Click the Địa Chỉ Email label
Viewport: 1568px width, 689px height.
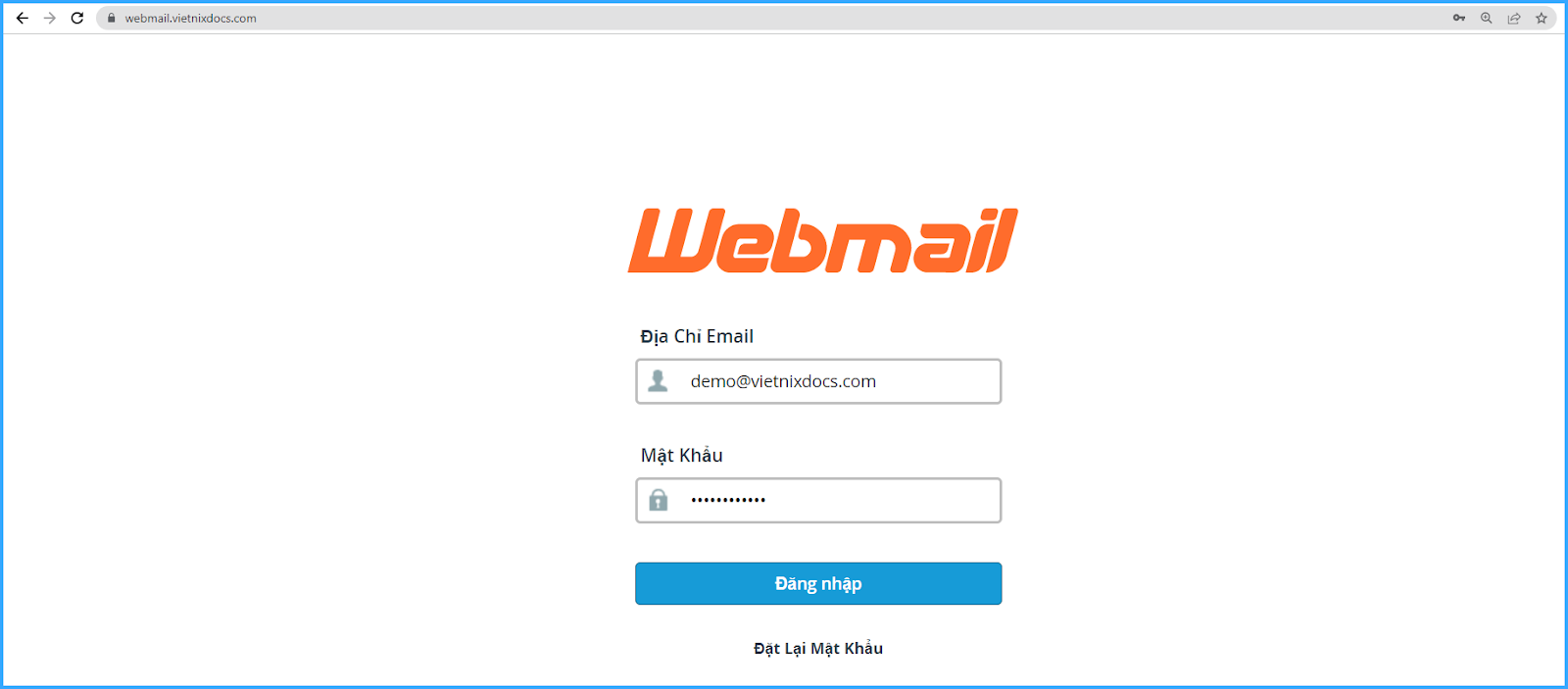(697, 336)
